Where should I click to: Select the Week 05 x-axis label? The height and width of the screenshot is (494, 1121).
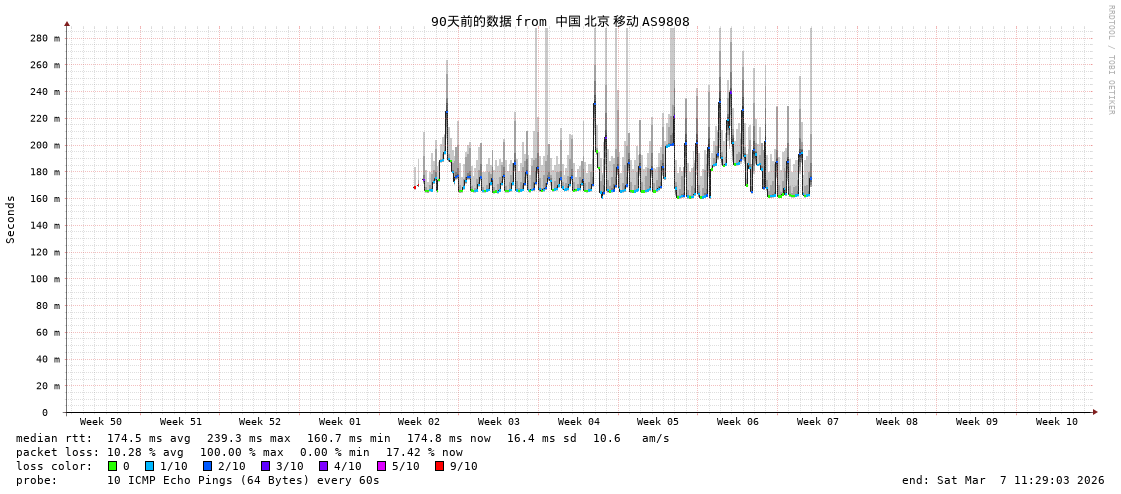click(658, 422)
